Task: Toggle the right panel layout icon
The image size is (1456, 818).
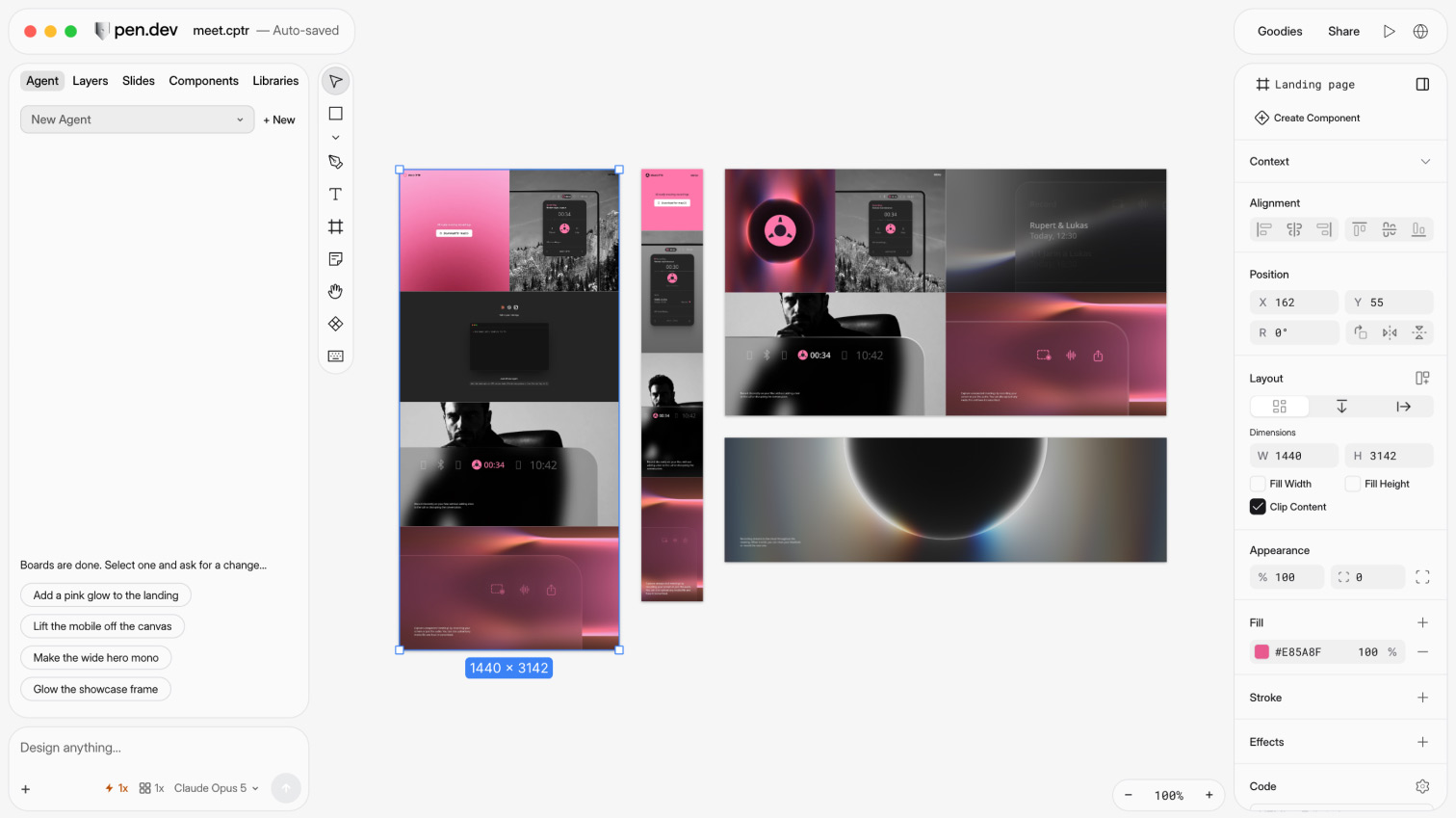Action: (1422, 85)
